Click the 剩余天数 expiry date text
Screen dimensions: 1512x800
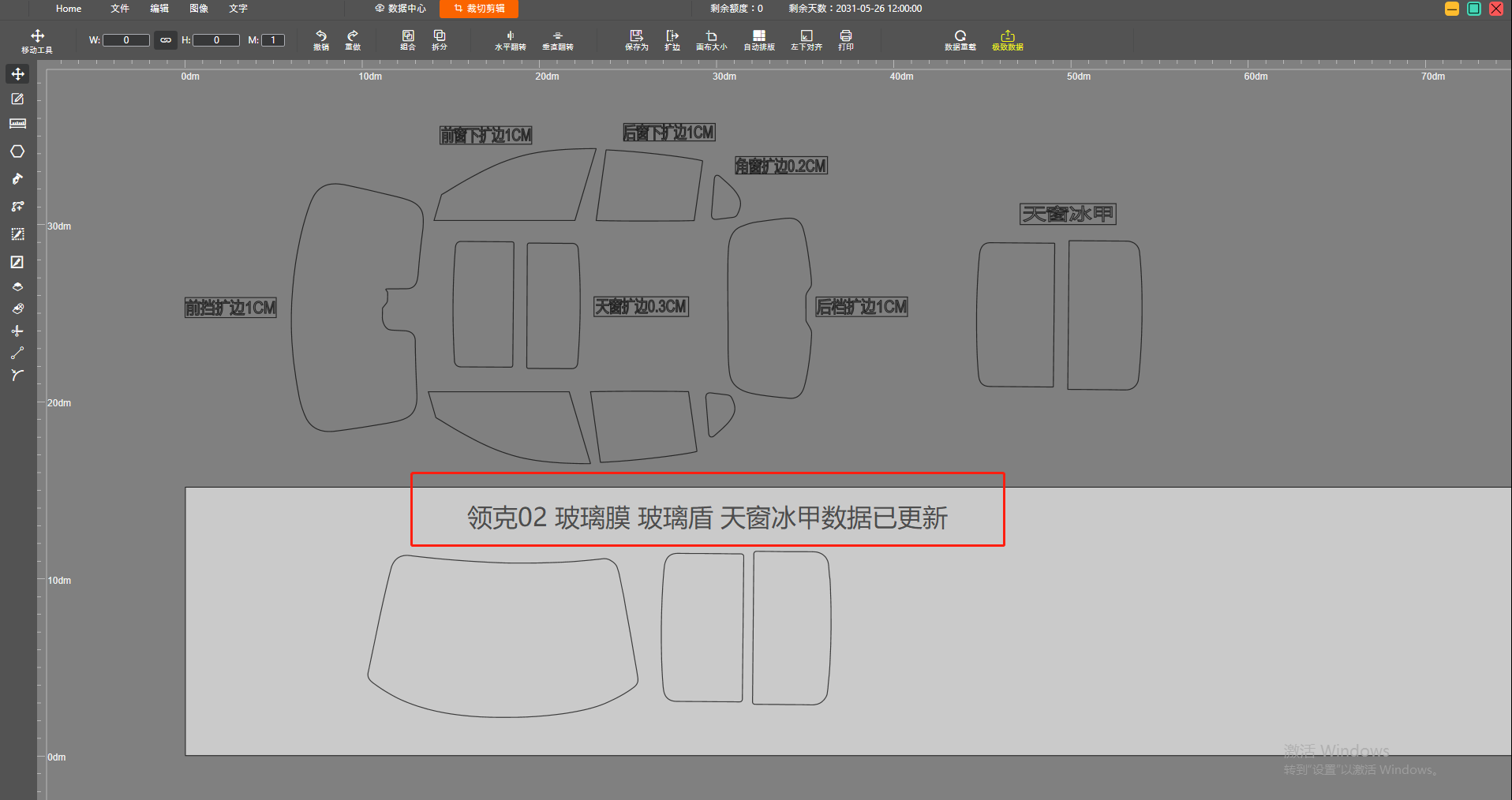(855, 9)
